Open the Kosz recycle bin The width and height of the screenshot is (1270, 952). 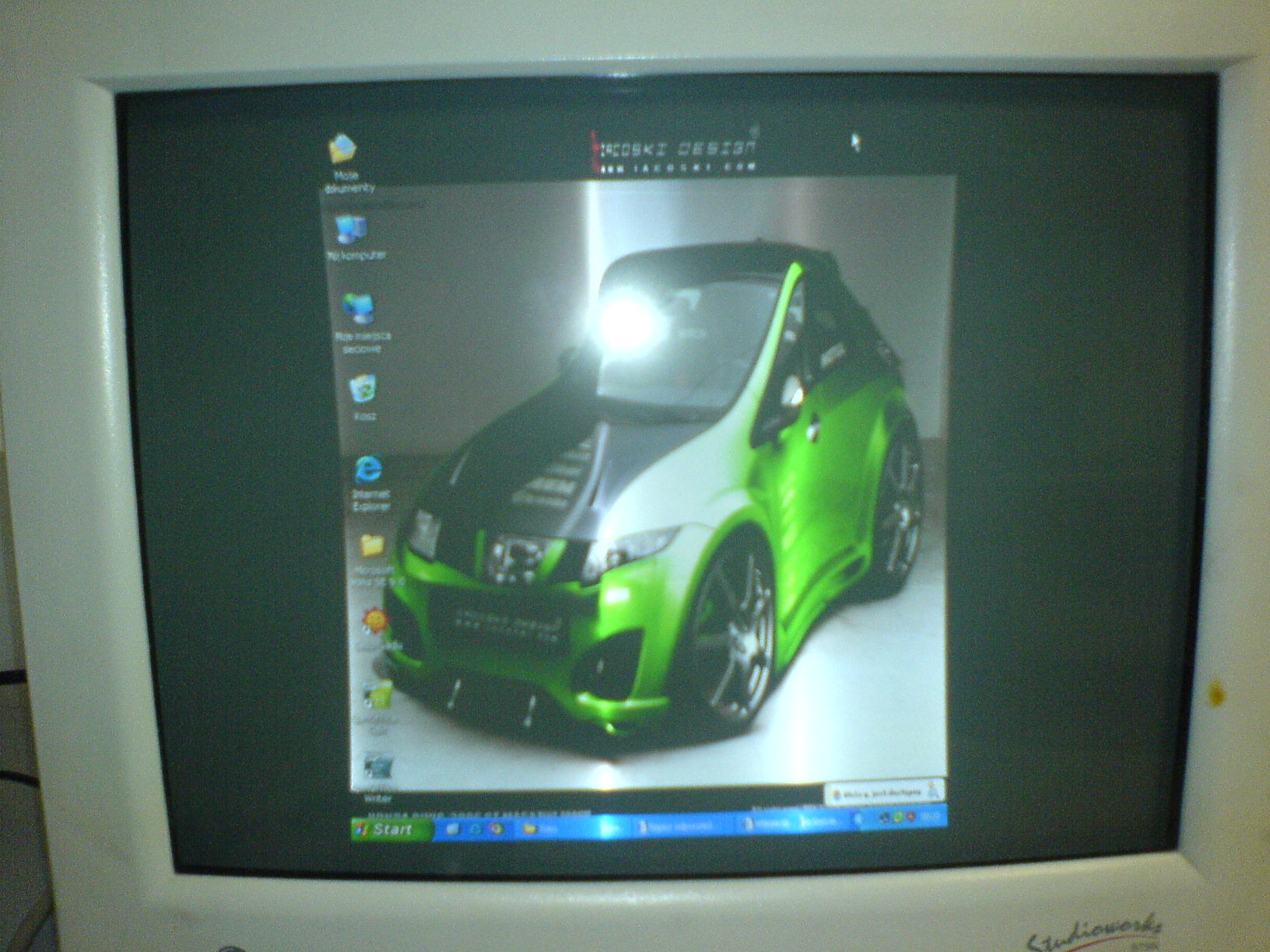(x=364, y=397)
